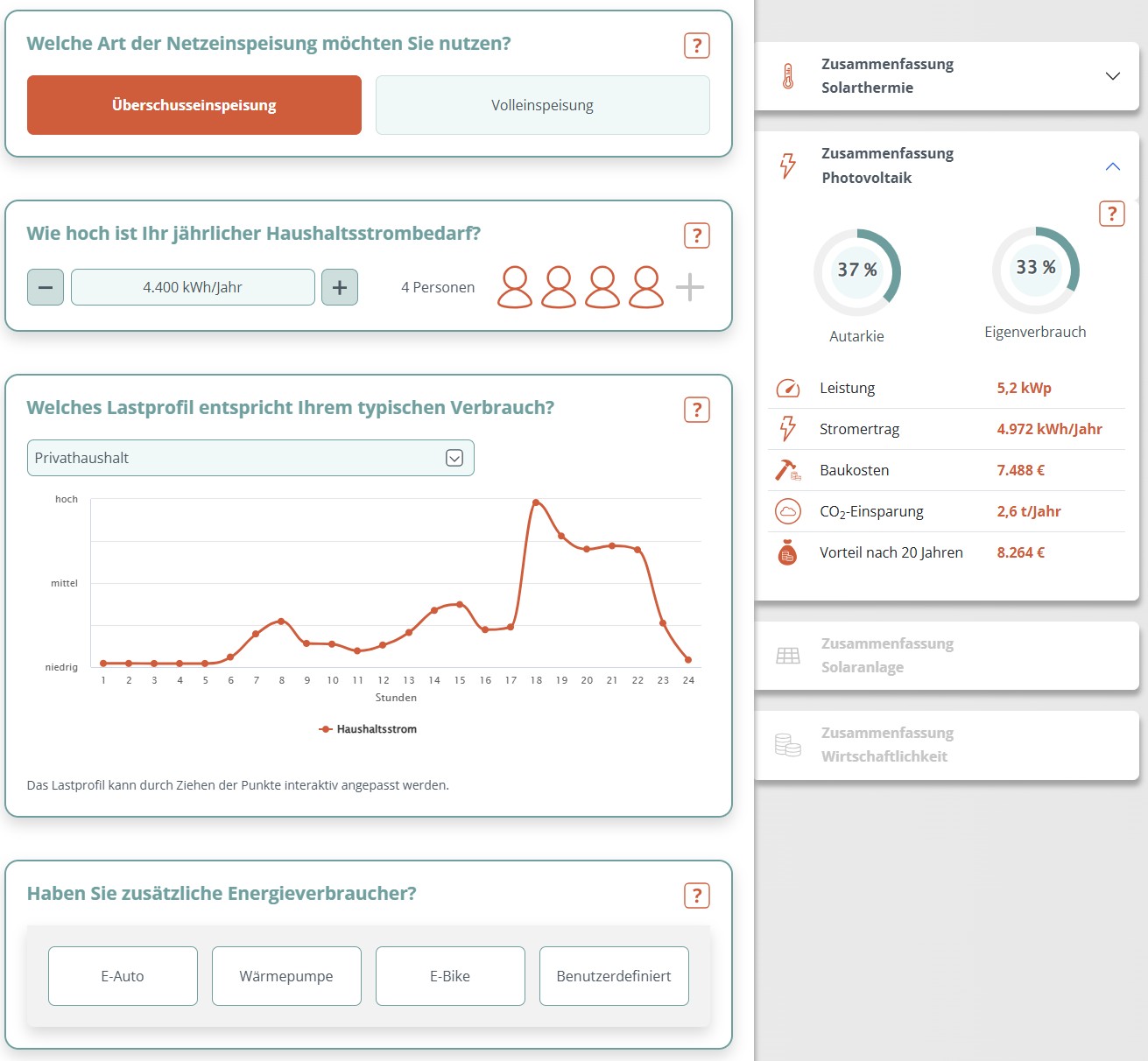Expand Zusammenfassung Solarthermie panel chevron
1148x1061 pixels.
click(x=1113, y=76)
